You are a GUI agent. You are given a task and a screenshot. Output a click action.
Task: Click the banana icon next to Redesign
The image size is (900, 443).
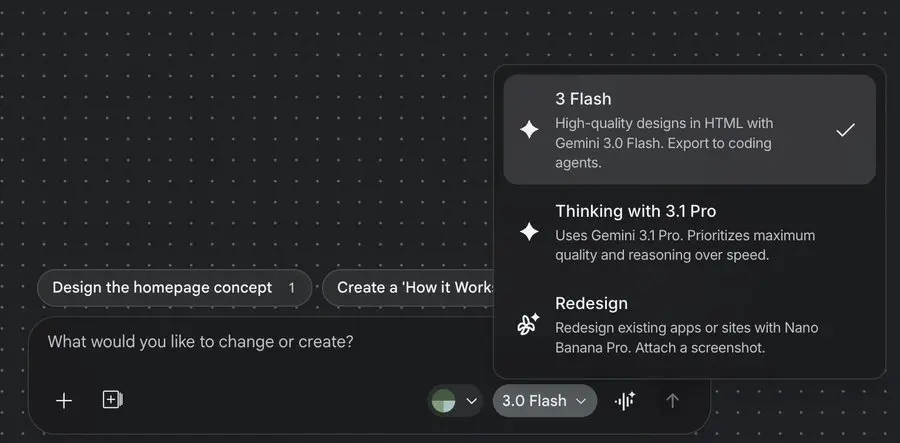529,322
